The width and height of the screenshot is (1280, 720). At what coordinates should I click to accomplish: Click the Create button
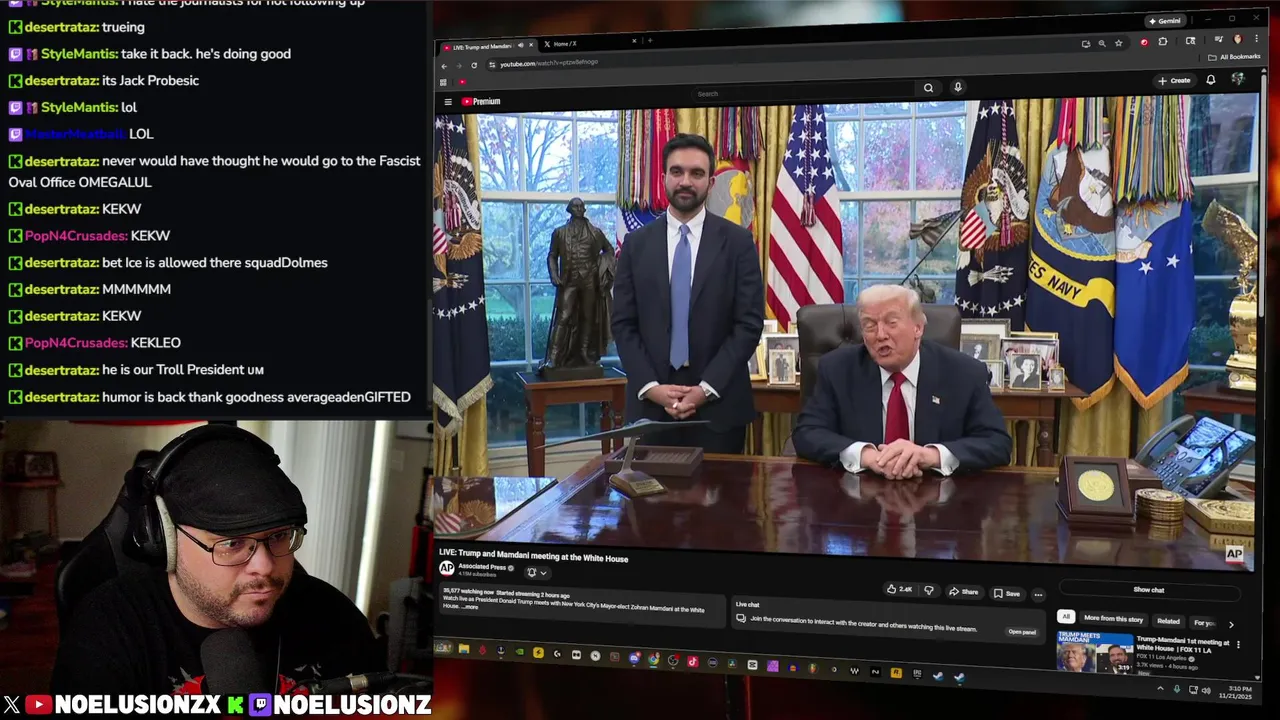point(1174,81)
